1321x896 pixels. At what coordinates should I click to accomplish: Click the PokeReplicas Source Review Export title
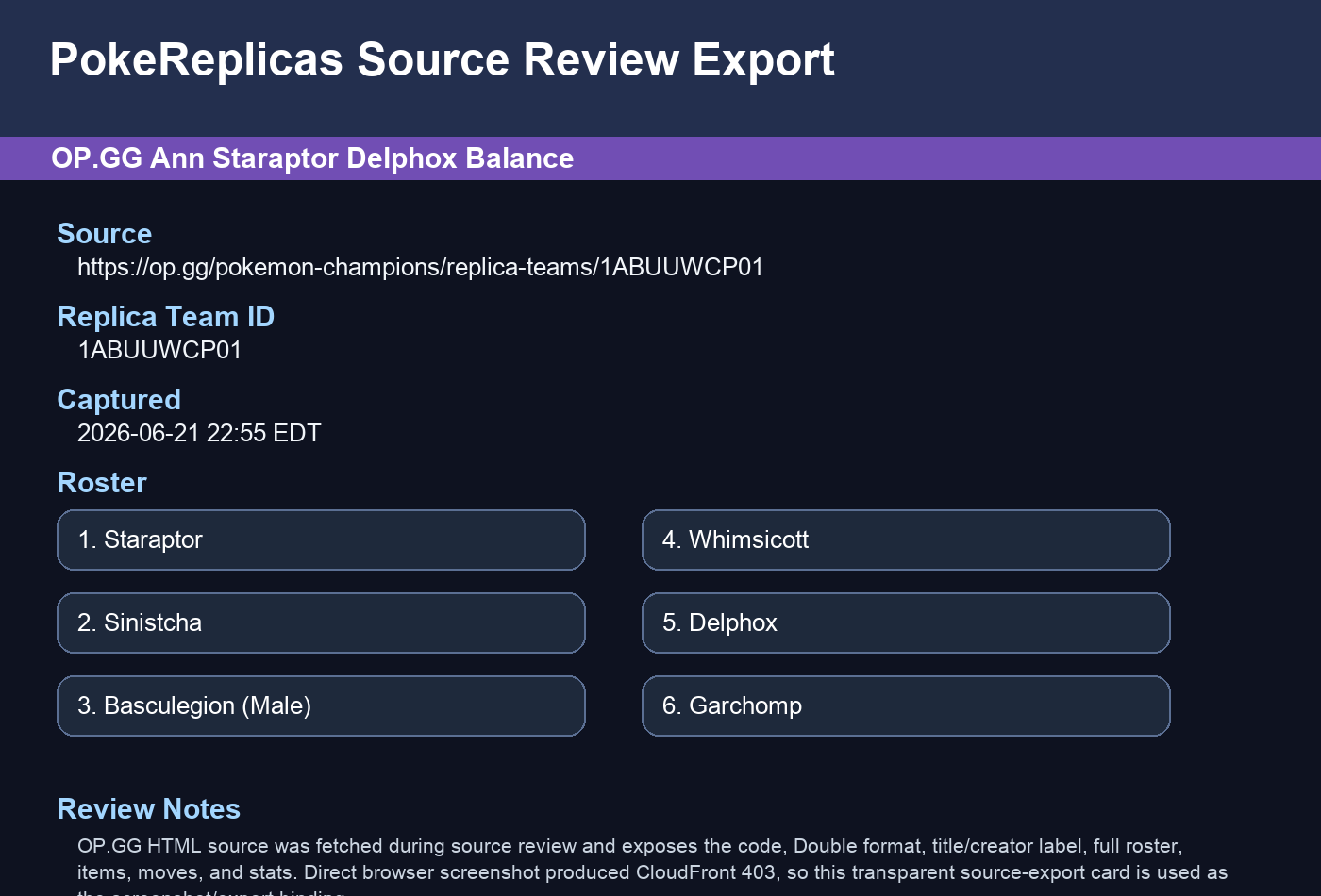(x=442, y=59)
